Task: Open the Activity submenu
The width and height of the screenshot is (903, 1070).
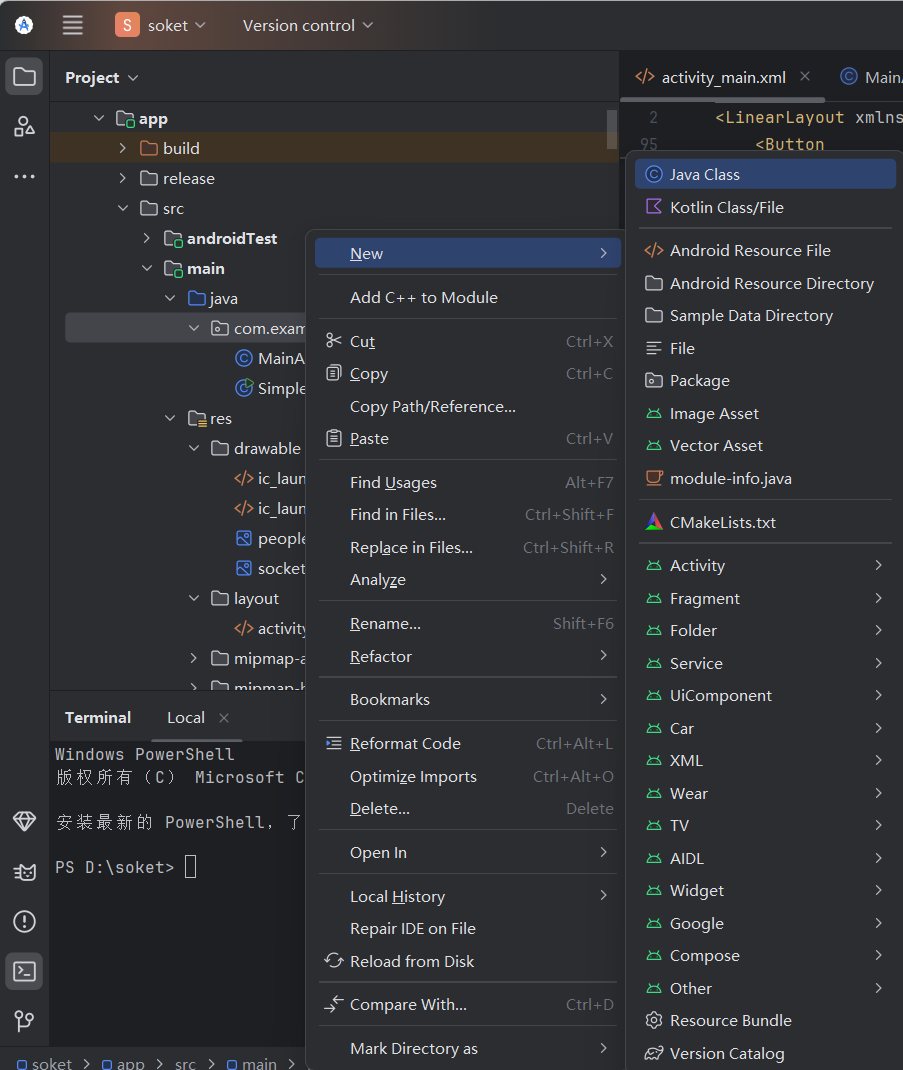Action: pos(765,566)
